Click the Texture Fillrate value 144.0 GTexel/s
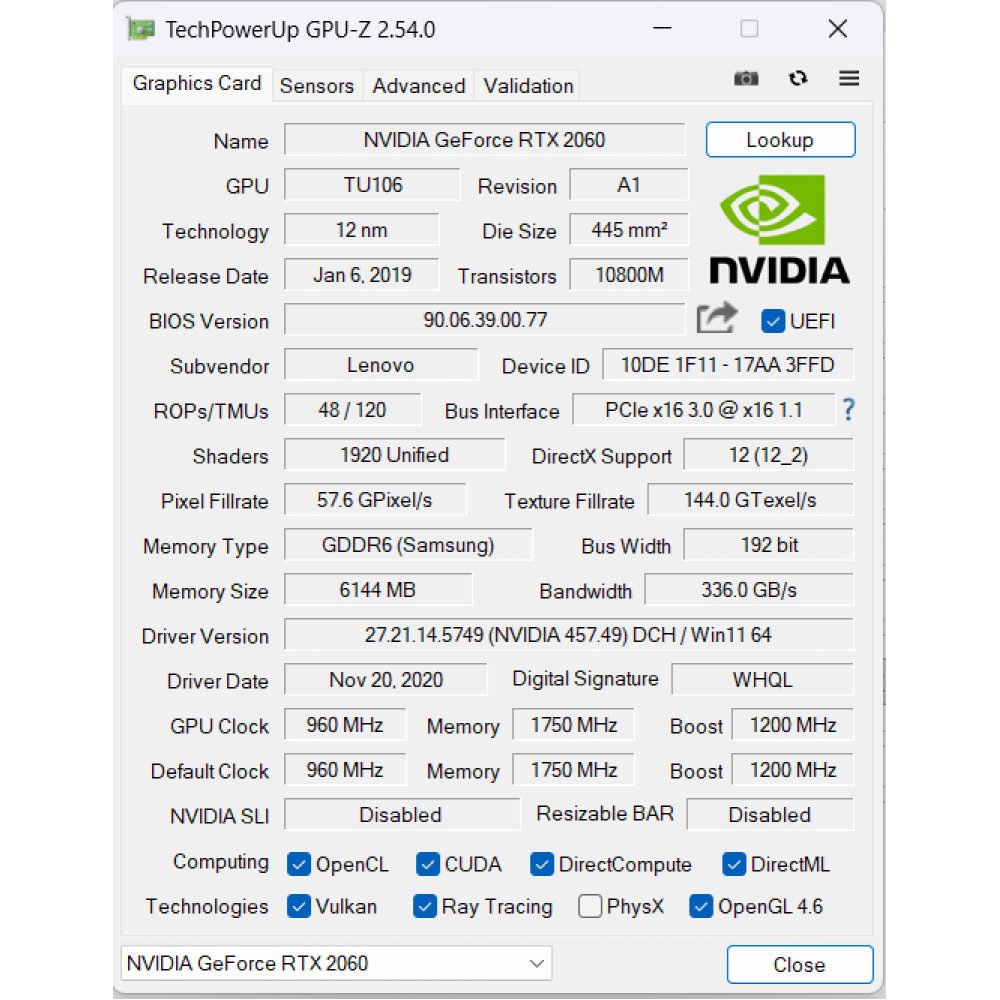This screenshot has height=1000, width=1000. (x=751, y=500)
